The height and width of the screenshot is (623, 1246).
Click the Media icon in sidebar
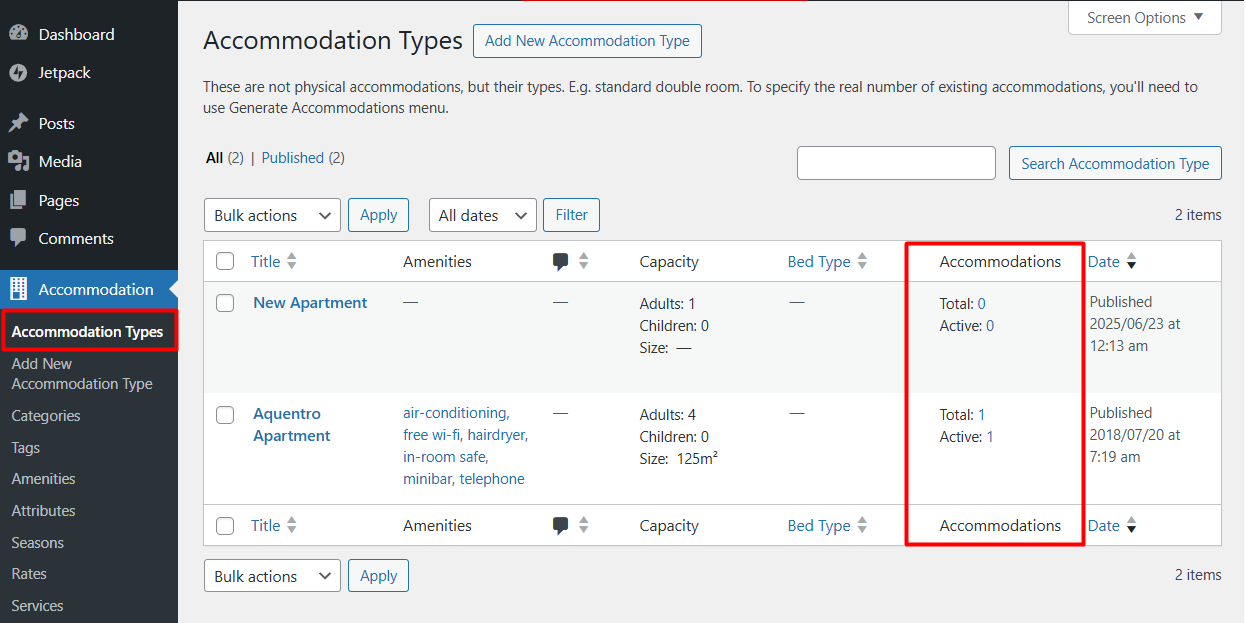18,161
